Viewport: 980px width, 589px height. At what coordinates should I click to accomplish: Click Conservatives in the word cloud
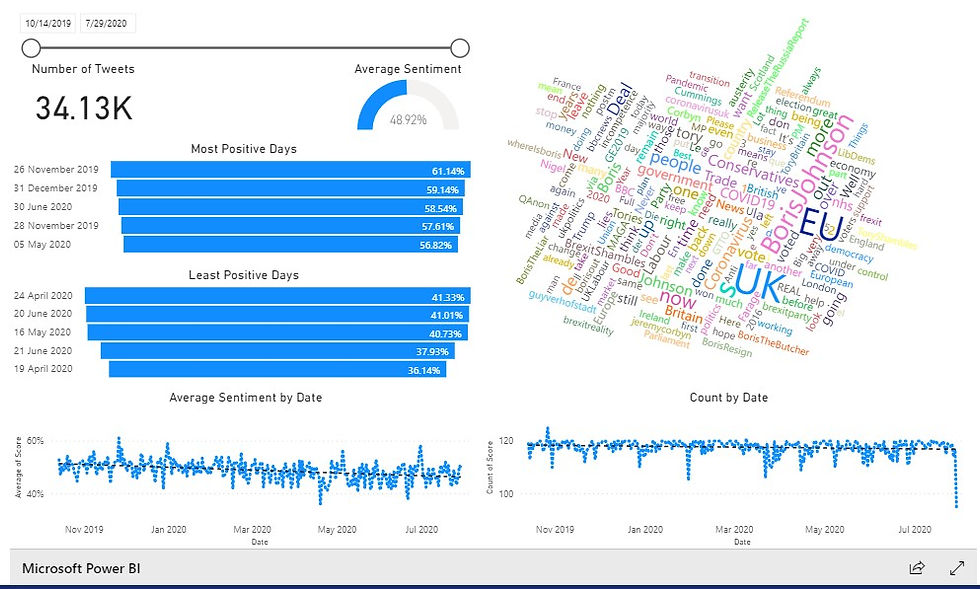(x=753, y=172)
